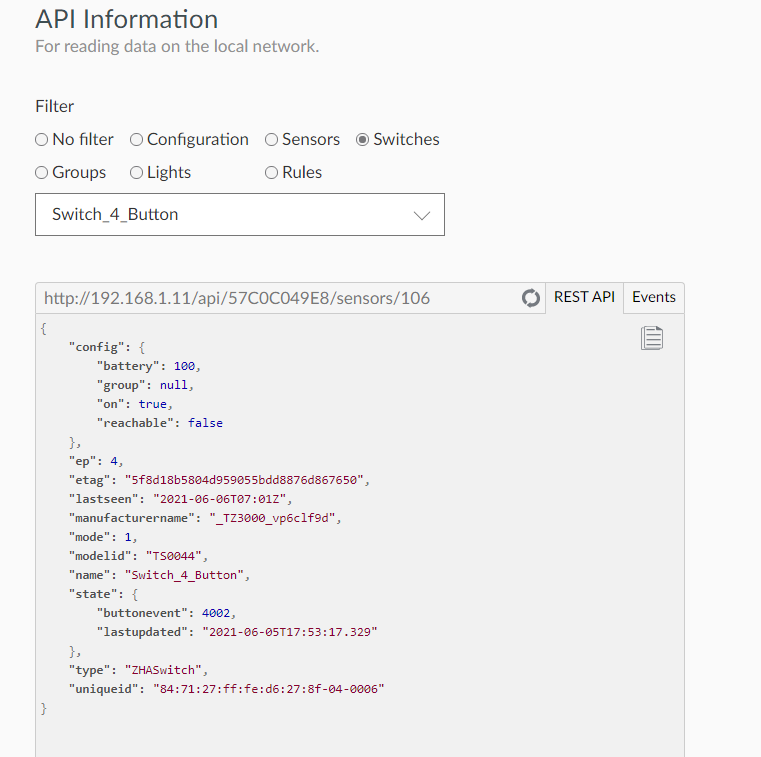This screenshot has height=757, width=761.
Task: Click the name value Switch_4_Button in JSON
Action: 184,575
